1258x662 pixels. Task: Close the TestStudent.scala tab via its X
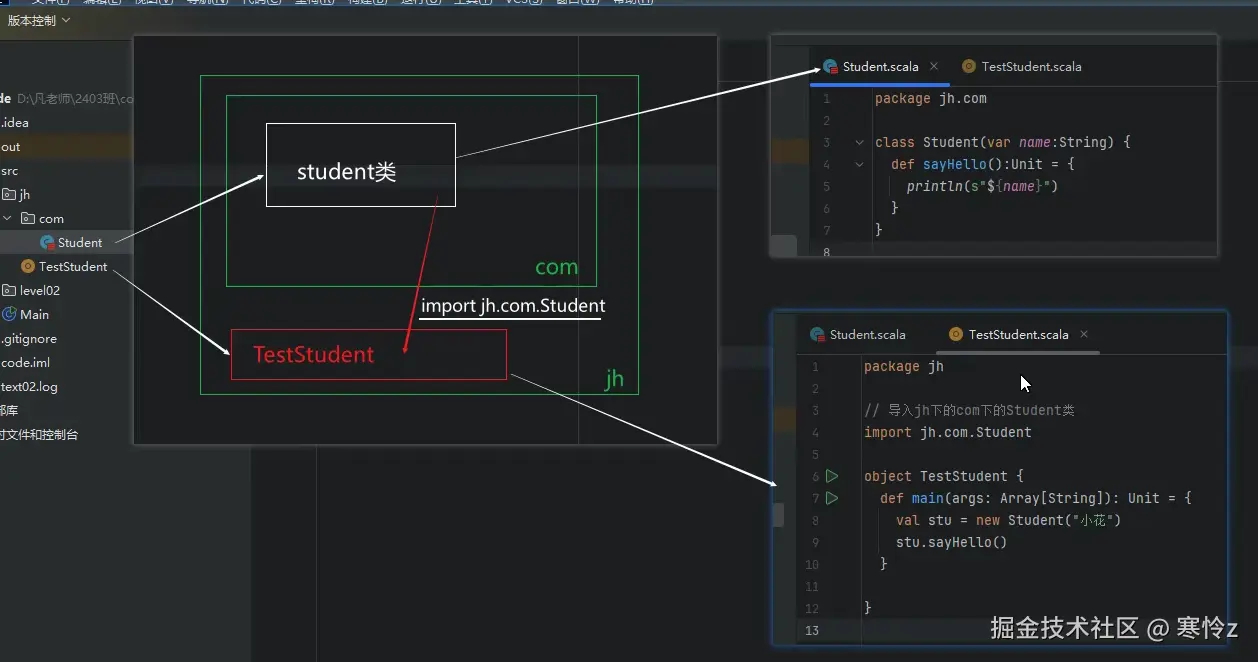pos(1084,334)
